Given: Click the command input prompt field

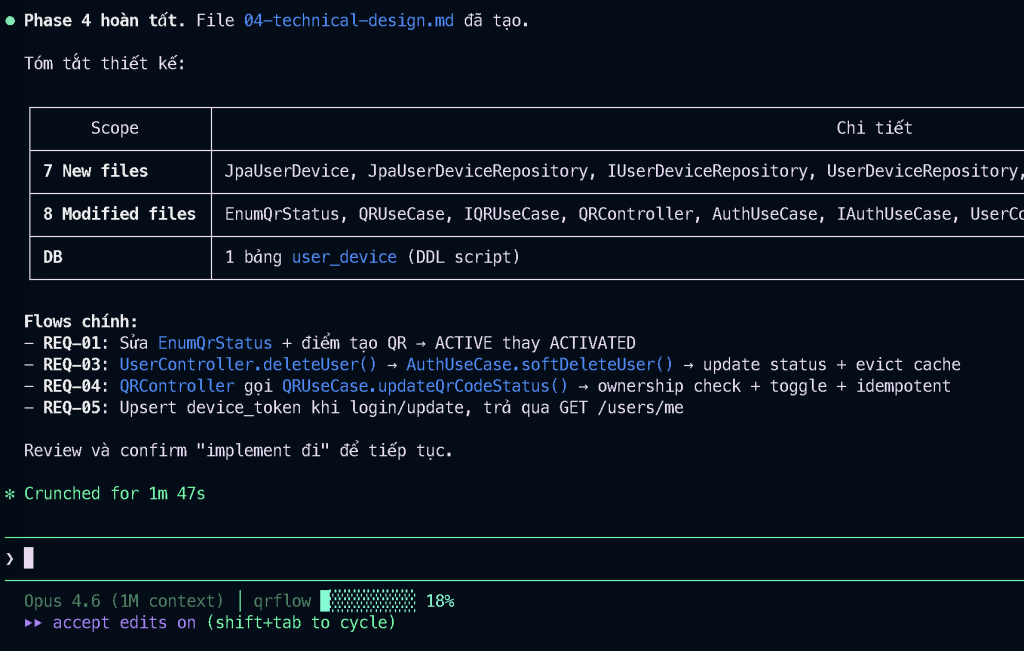Looking at the screenshot, I should tap(500, 558).
